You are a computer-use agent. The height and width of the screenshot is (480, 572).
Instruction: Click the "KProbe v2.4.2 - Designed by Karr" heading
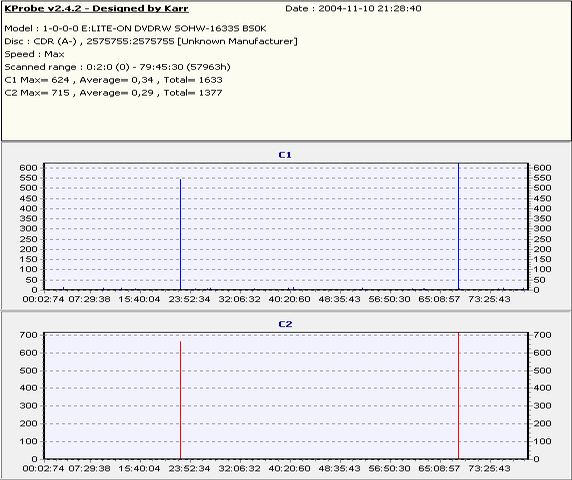96,8
